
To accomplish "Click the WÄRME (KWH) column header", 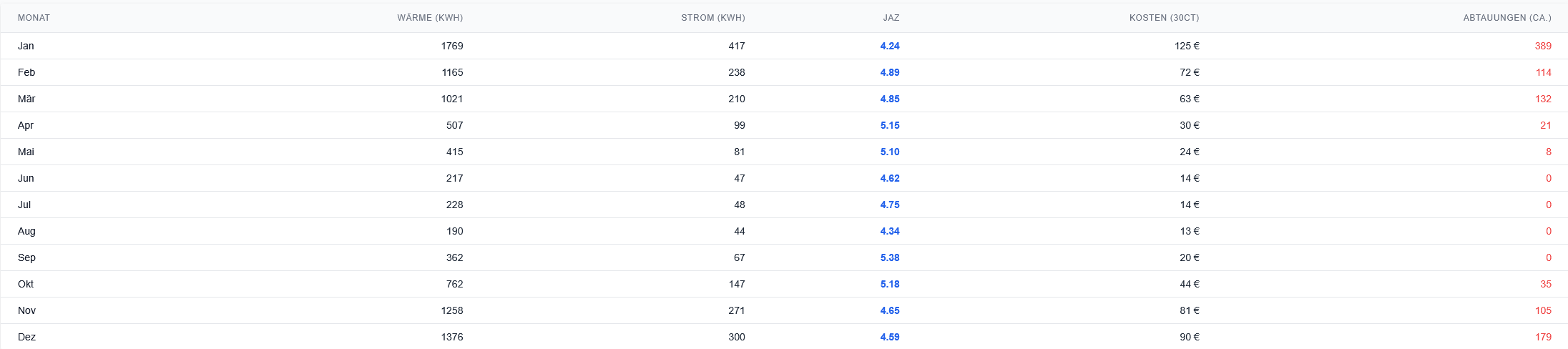I will (430, 18).
